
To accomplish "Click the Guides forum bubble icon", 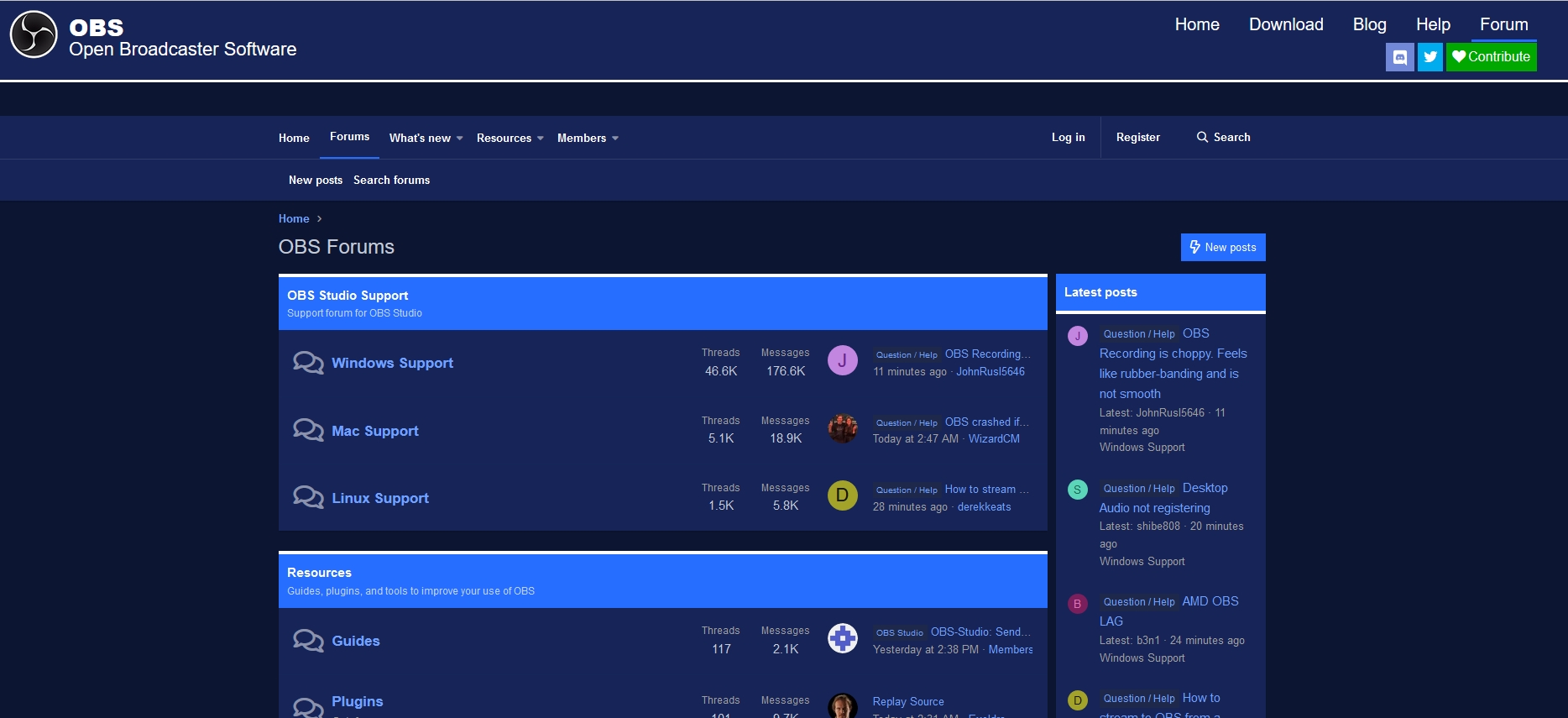I will (308, 641).
